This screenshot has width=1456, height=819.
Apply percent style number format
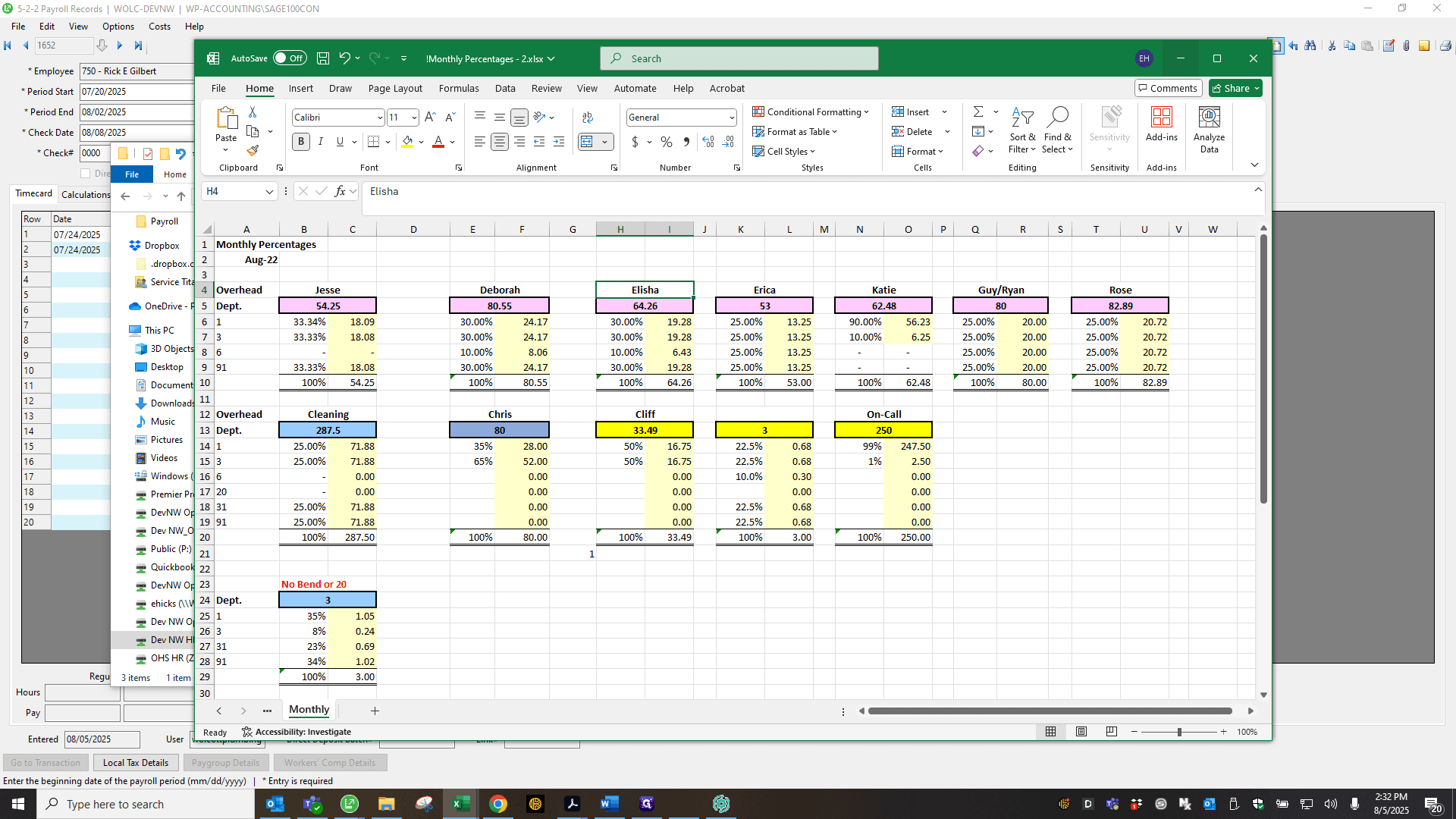coord(667,142)
